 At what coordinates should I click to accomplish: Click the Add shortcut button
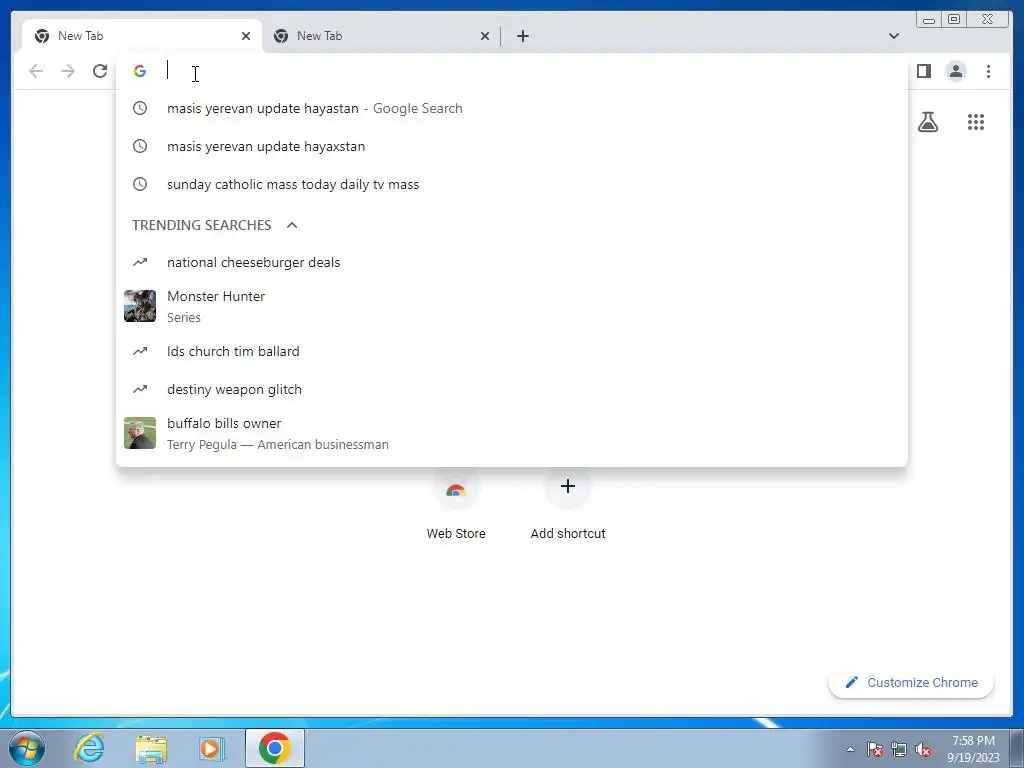tap(568, 505)
